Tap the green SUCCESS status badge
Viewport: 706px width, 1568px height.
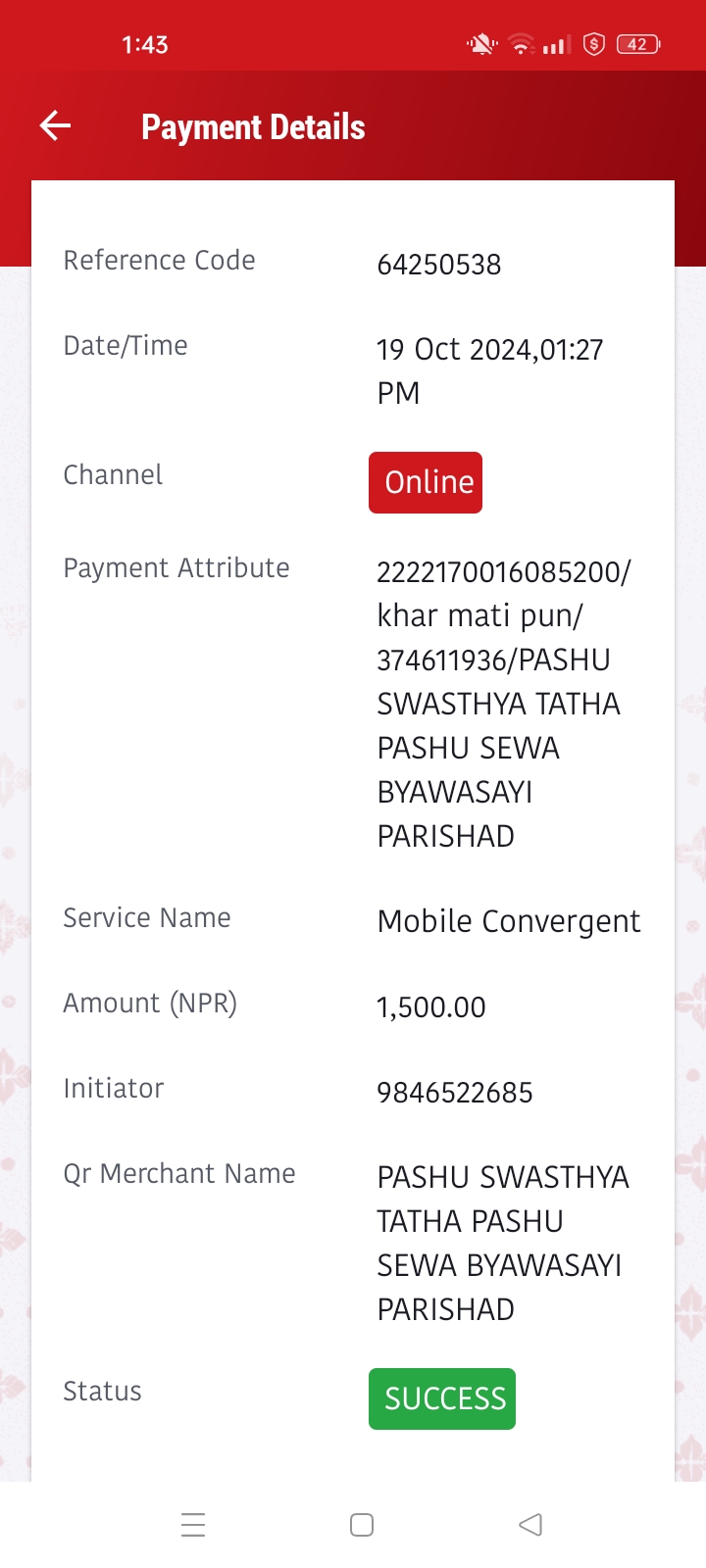442,1398
